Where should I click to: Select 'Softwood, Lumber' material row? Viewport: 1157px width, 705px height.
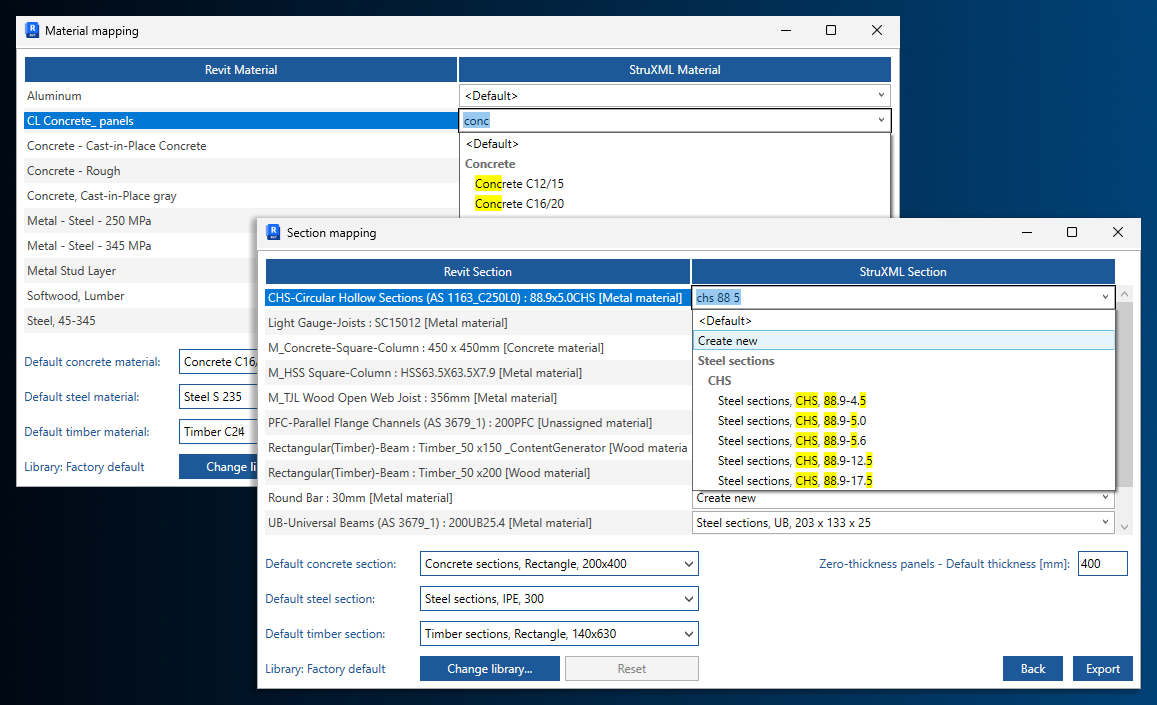click(x=140, y=296)
